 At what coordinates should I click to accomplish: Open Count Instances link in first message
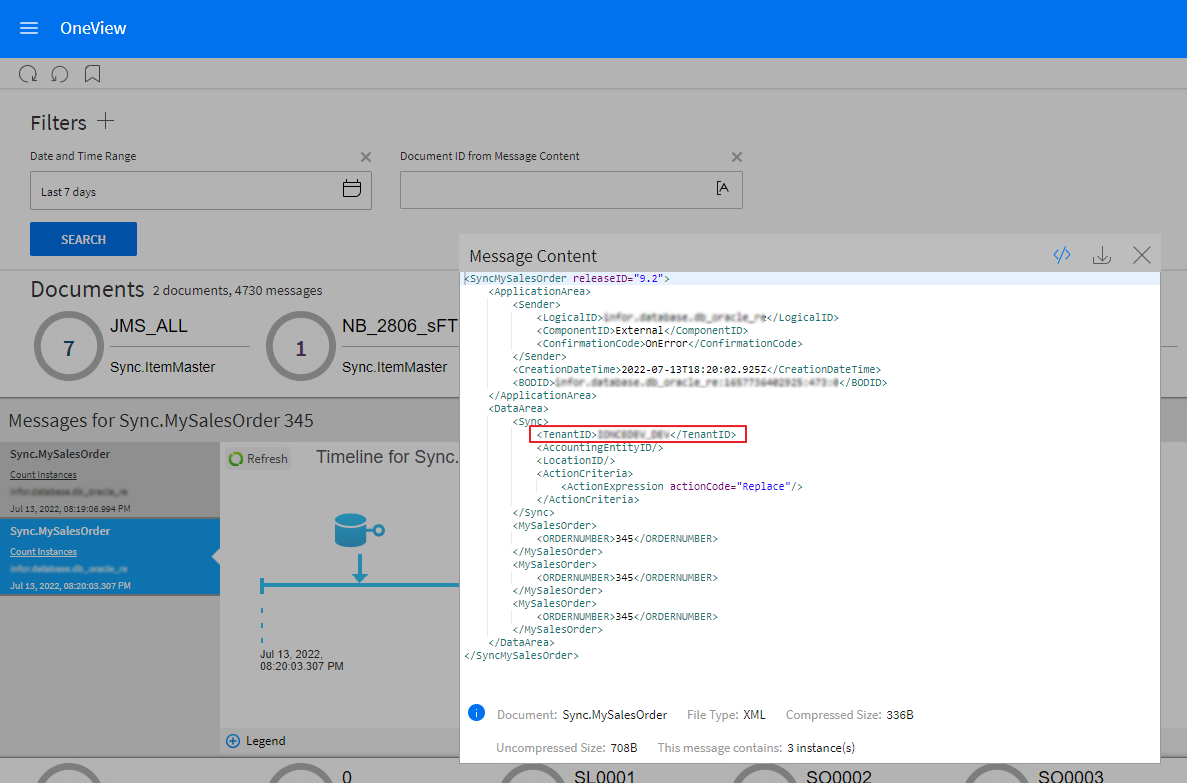tap(43, 475)
